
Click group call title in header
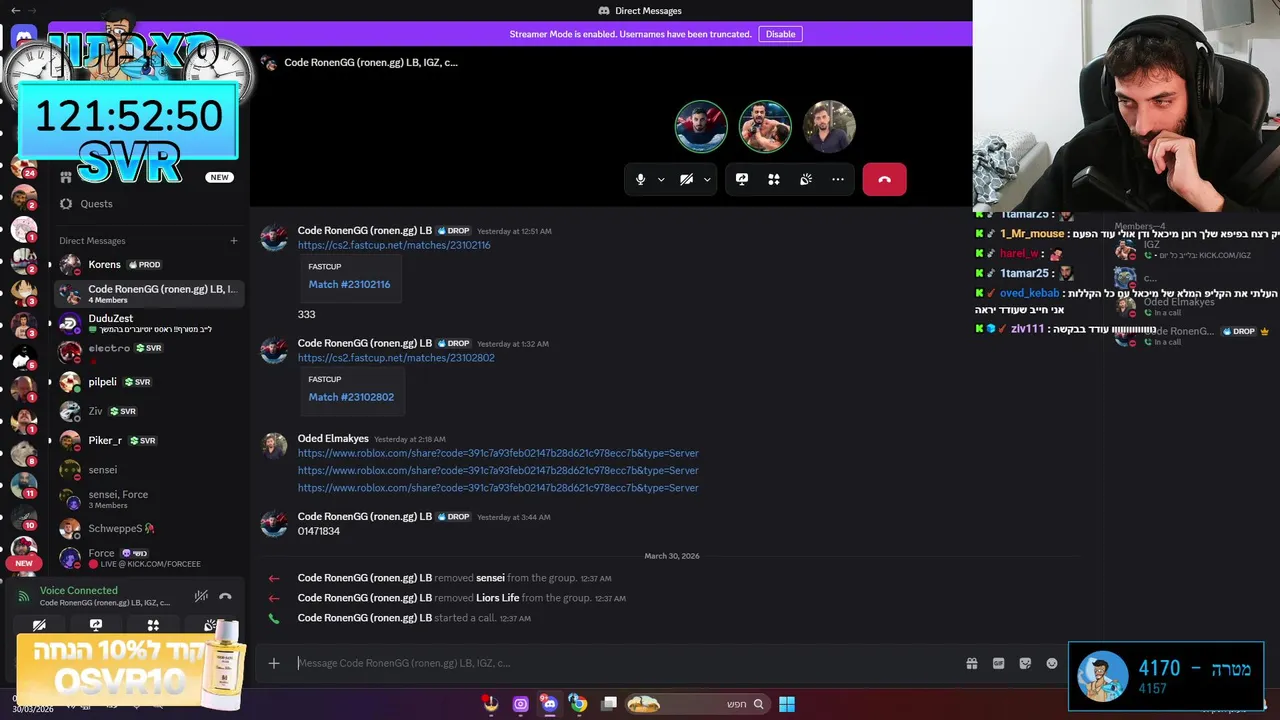pyautogui.click(x=371, y=62)
